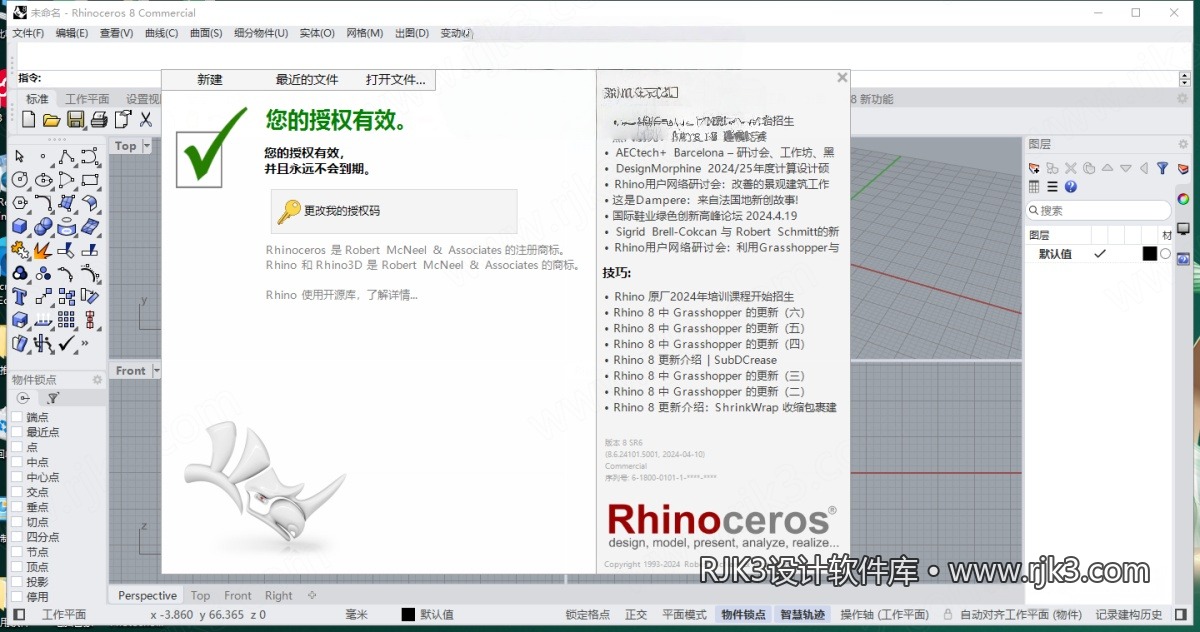
Task: Click 最近的文件 in splash window
Action: pyautogui.click(x=307, y=80)
